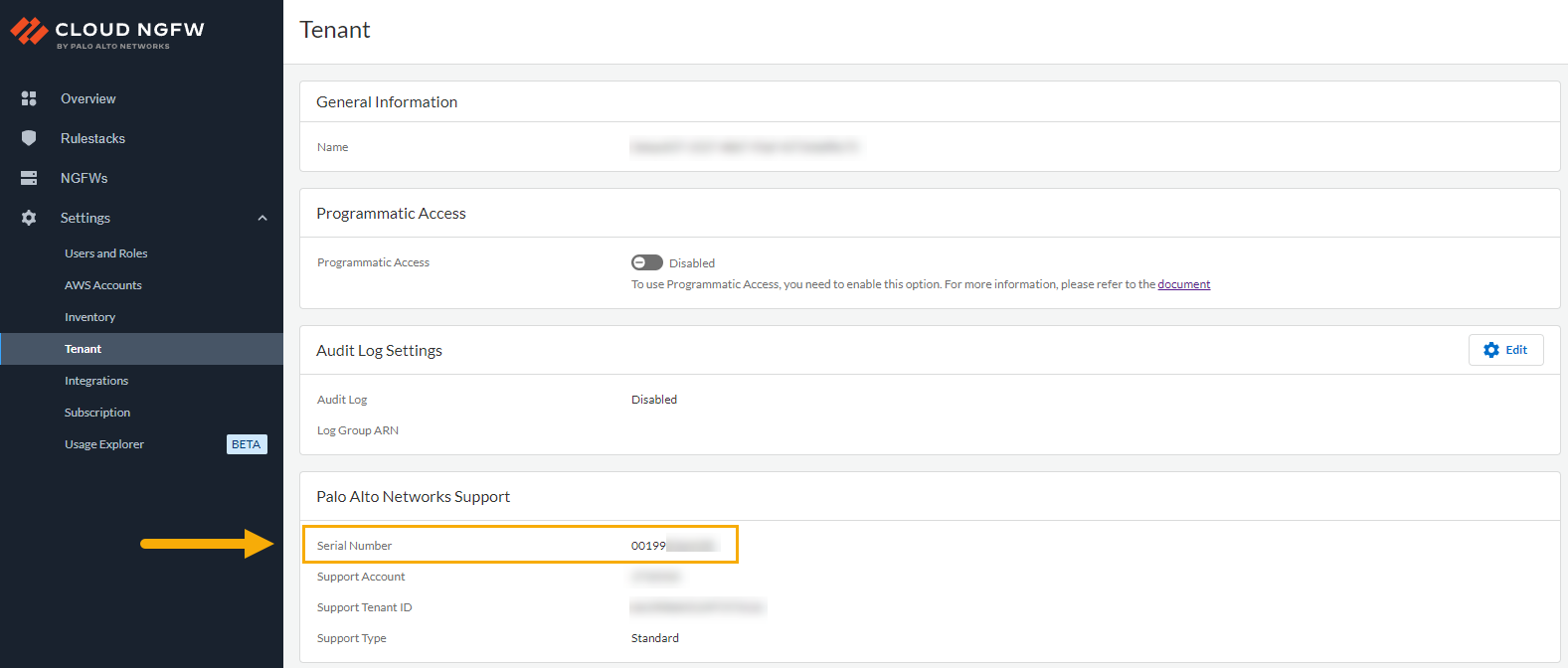This screenshot has width=1568, height=668.
Task: Click the Serial Number value
Action: point(673,546)
